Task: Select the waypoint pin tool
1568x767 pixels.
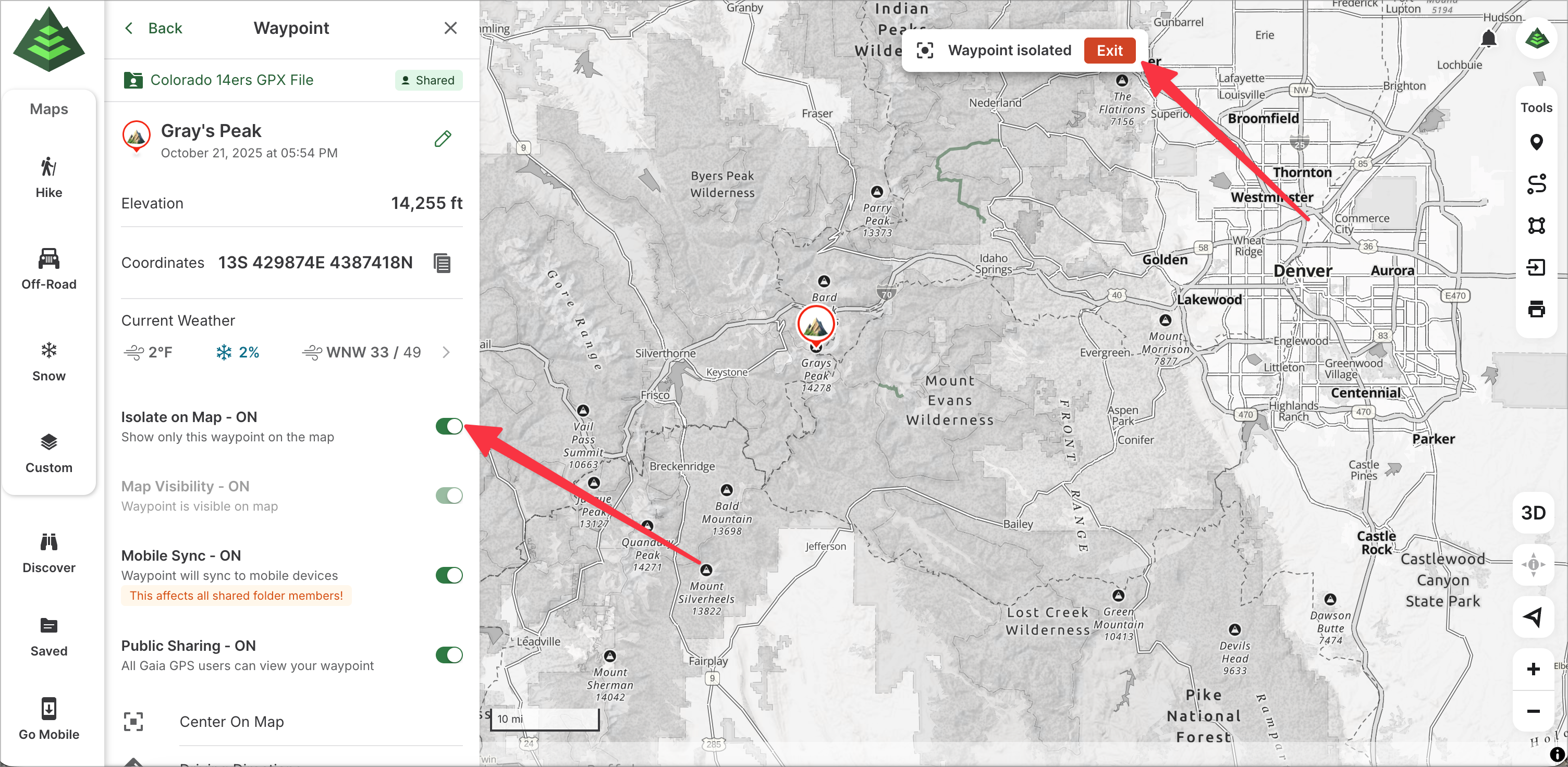Action: [x=1536, y=142]
